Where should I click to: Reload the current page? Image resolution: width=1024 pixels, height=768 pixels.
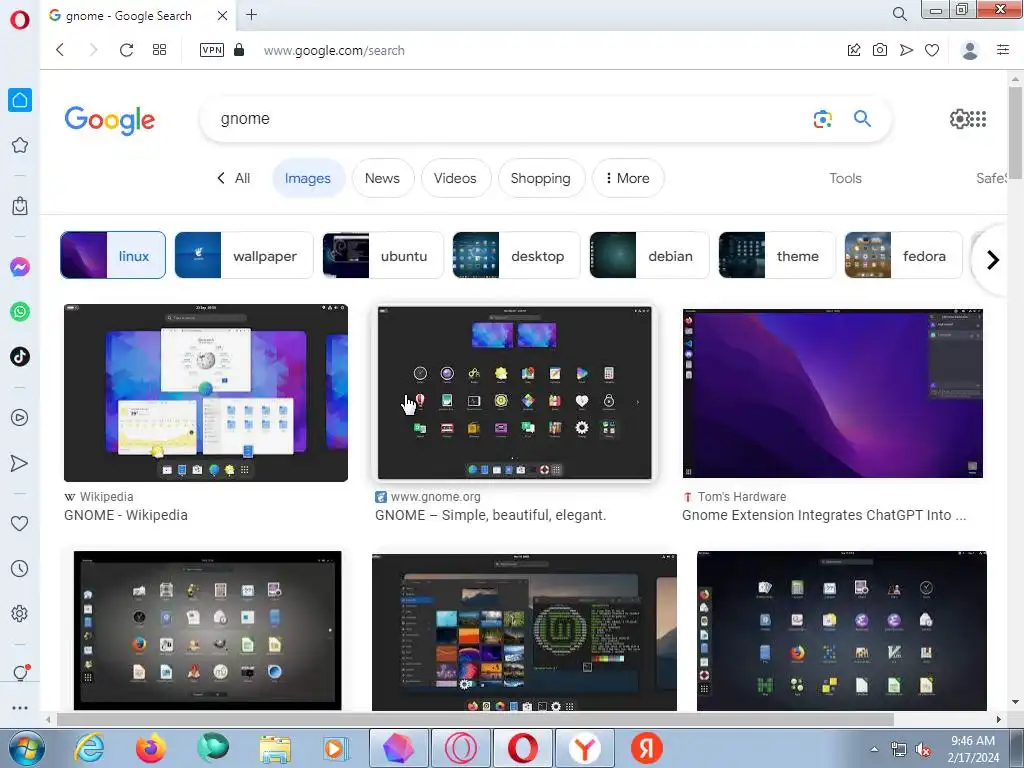126,50
